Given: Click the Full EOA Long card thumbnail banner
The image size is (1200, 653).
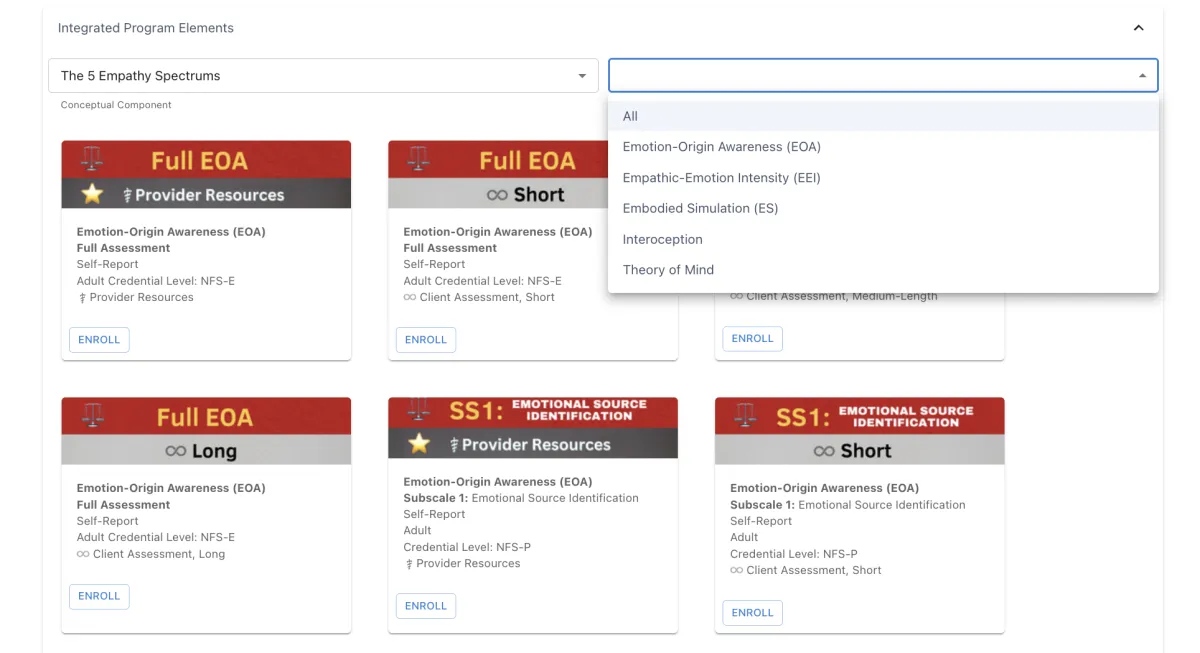Looking at the screenshot, I should (205, 414).
